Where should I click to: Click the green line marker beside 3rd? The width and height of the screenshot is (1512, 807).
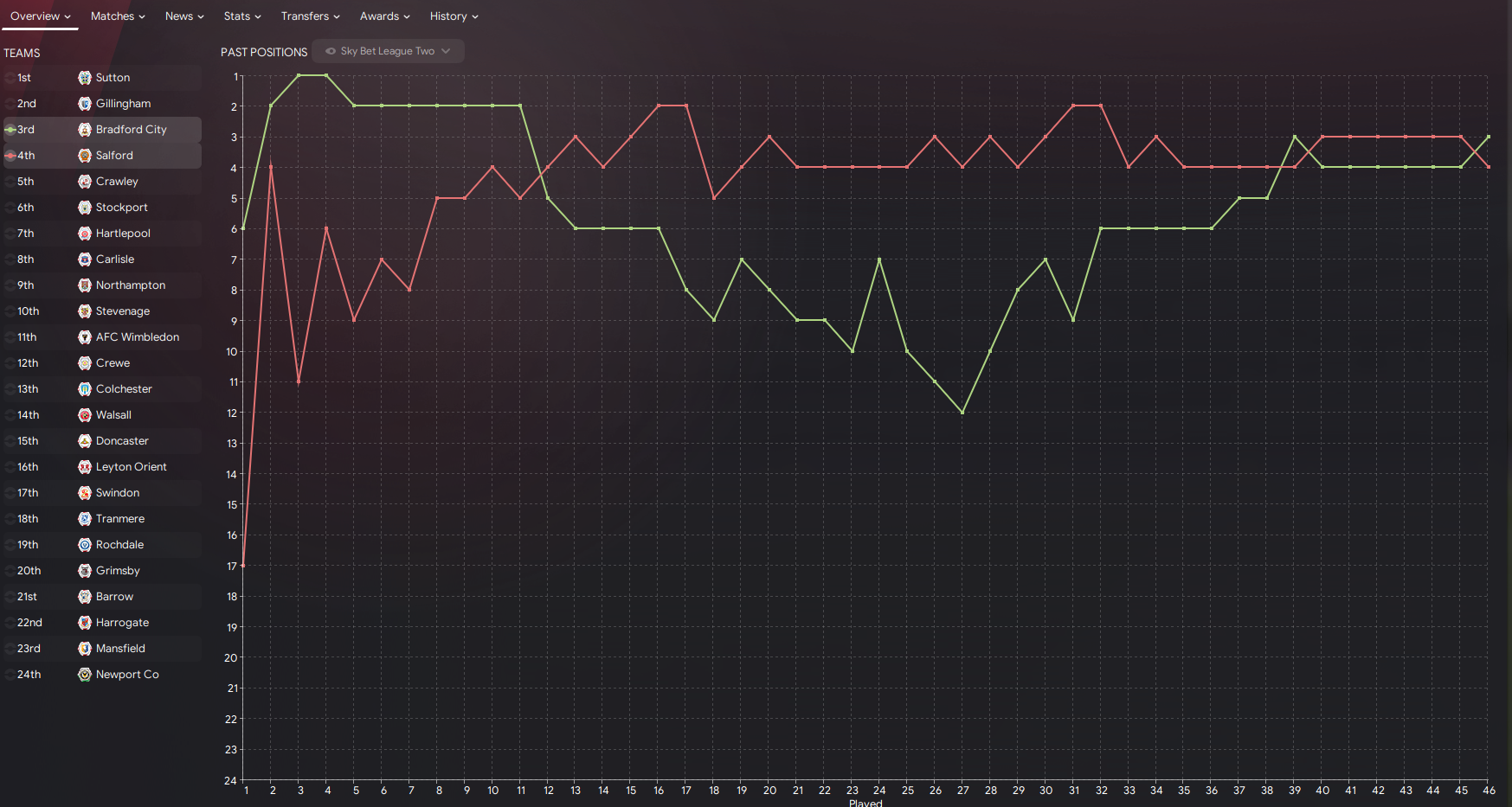(10, 130)
